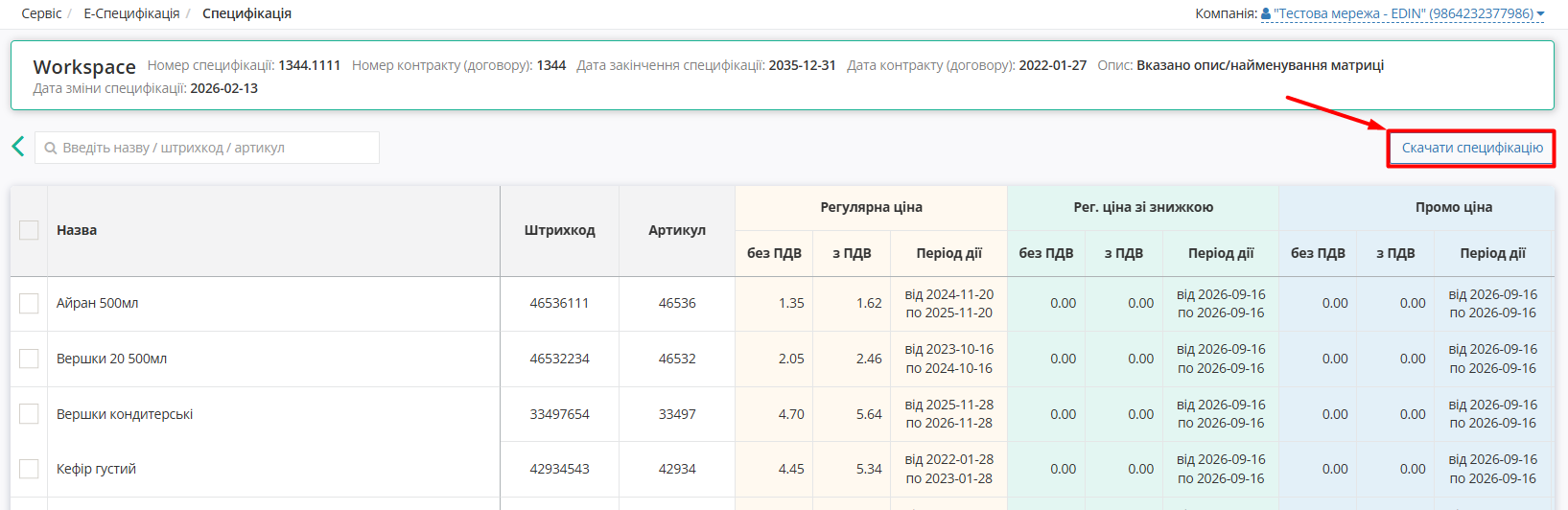Click product name Вершки 20 500мл
Screen dimensions: 1568x510
(111, 359)
